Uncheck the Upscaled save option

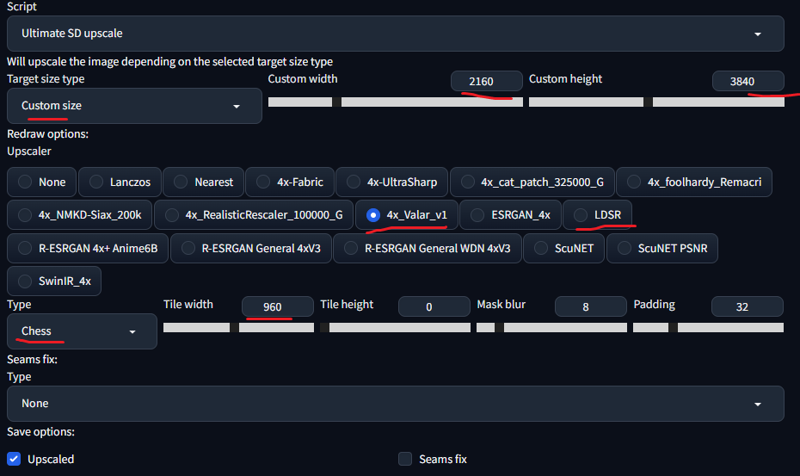[x=14, y=459]
